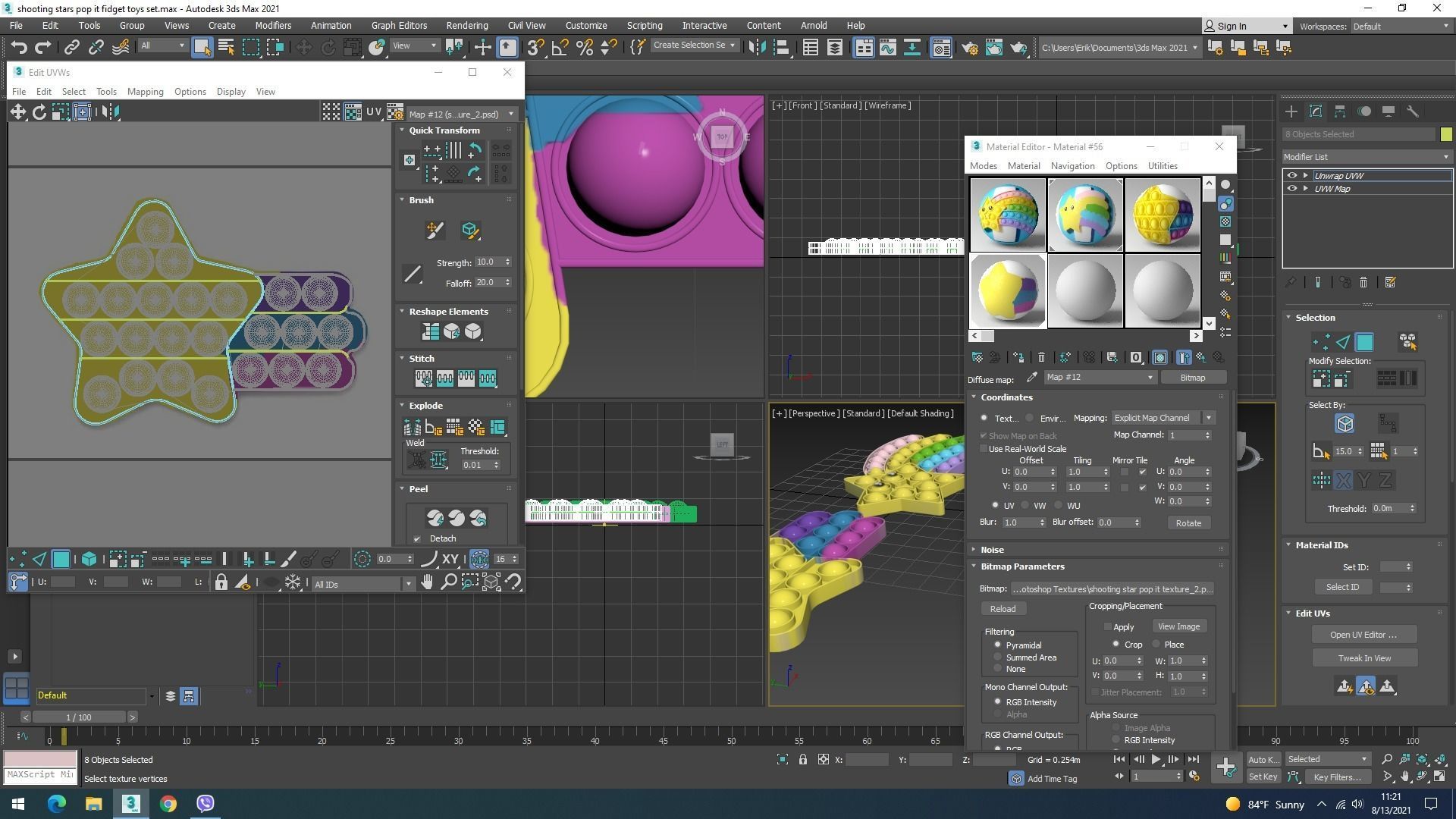Click the object color swatch beside object name
The height and width of the screenshot is (819, 1456).
tap(1446, 134)
